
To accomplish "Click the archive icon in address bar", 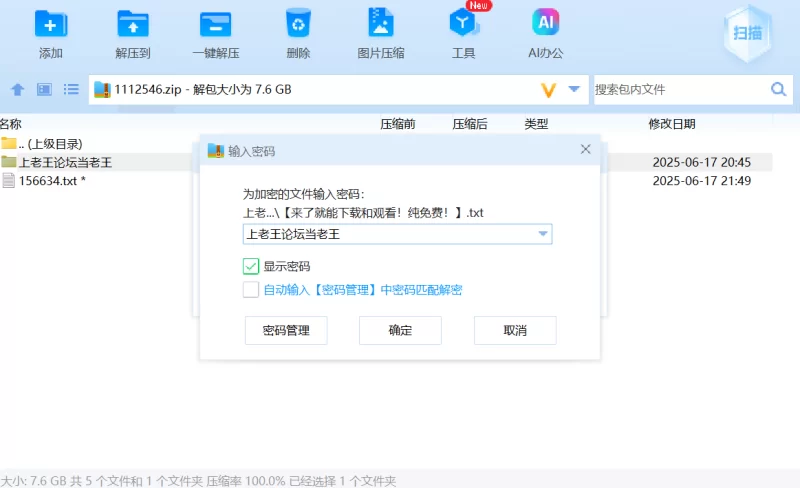I will coord(102,90).
